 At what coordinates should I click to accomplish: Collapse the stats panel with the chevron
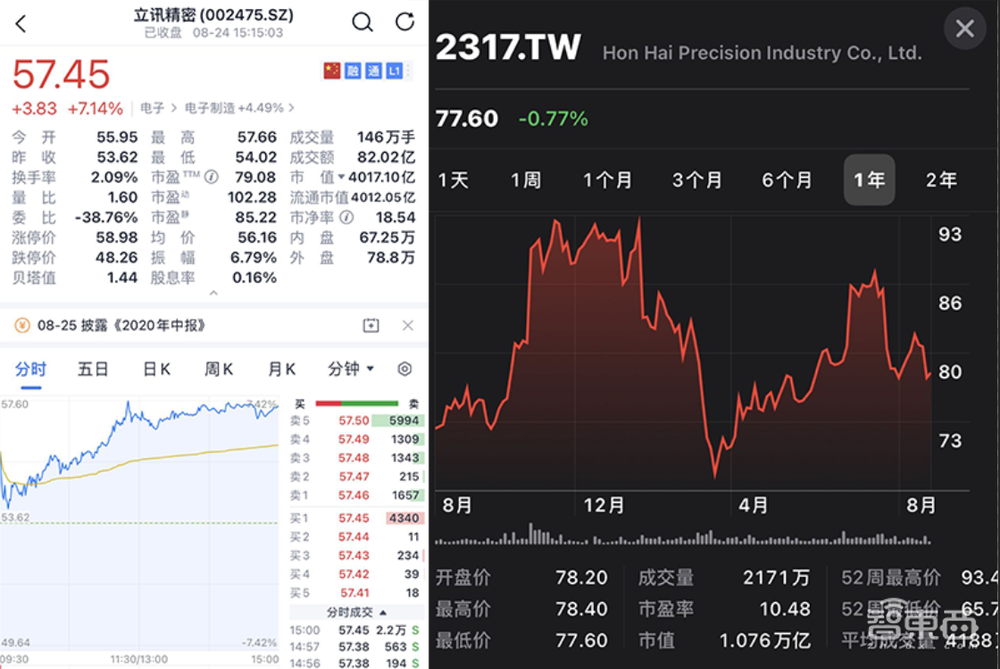coord(213,292)
